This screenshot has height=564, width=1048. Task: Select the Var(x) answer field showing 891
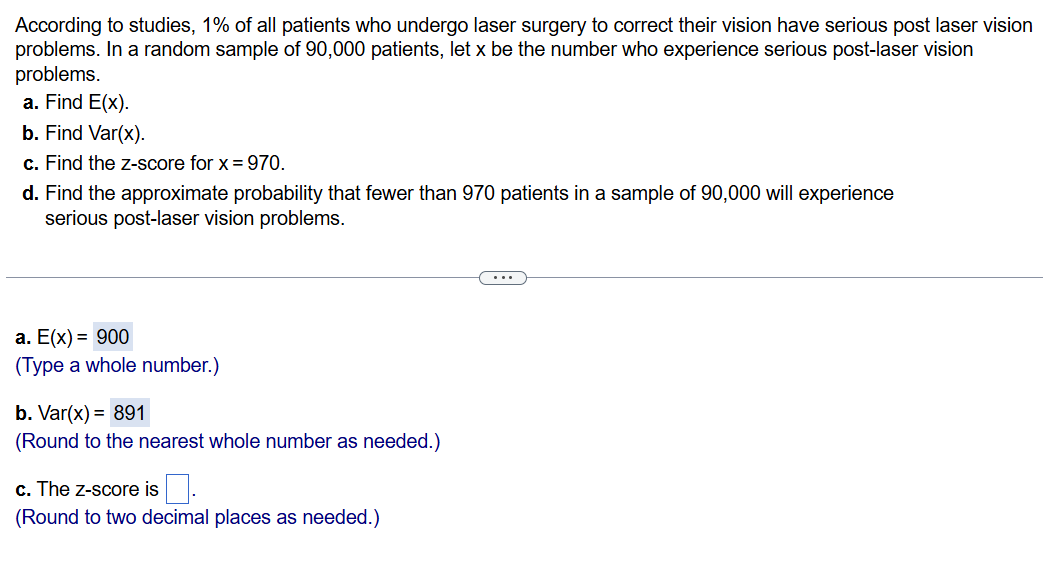(130, 413)
